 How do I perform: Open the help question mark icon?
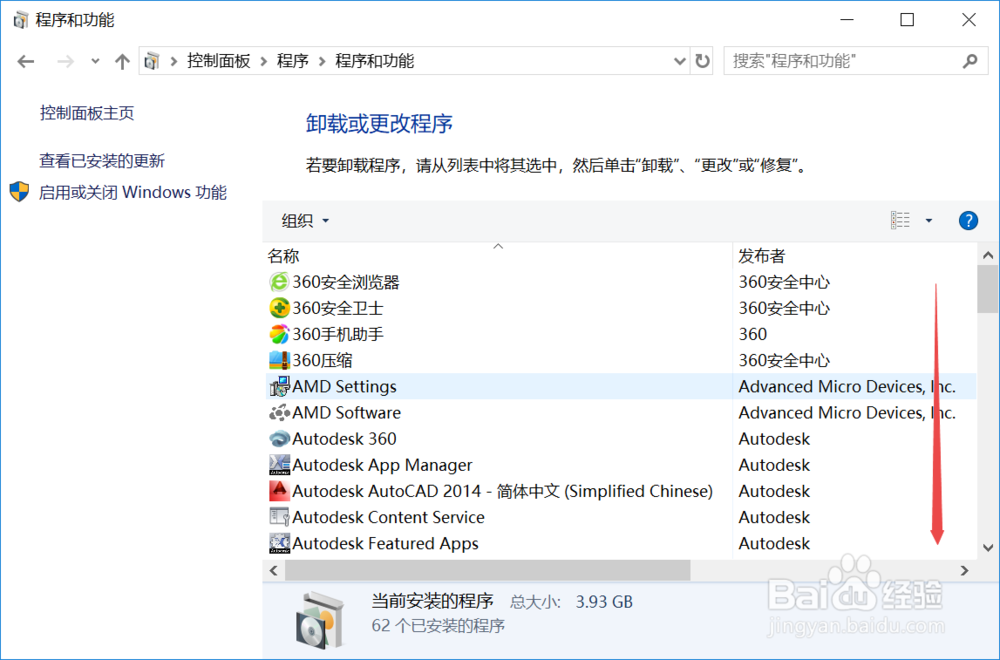click(x=968, y=221)
